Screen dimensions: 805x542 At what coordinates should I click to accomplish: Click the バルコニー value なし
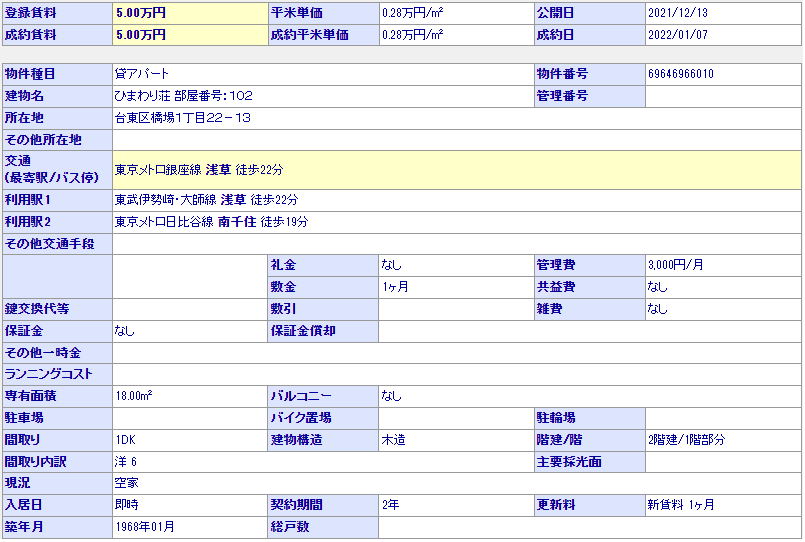391,396
